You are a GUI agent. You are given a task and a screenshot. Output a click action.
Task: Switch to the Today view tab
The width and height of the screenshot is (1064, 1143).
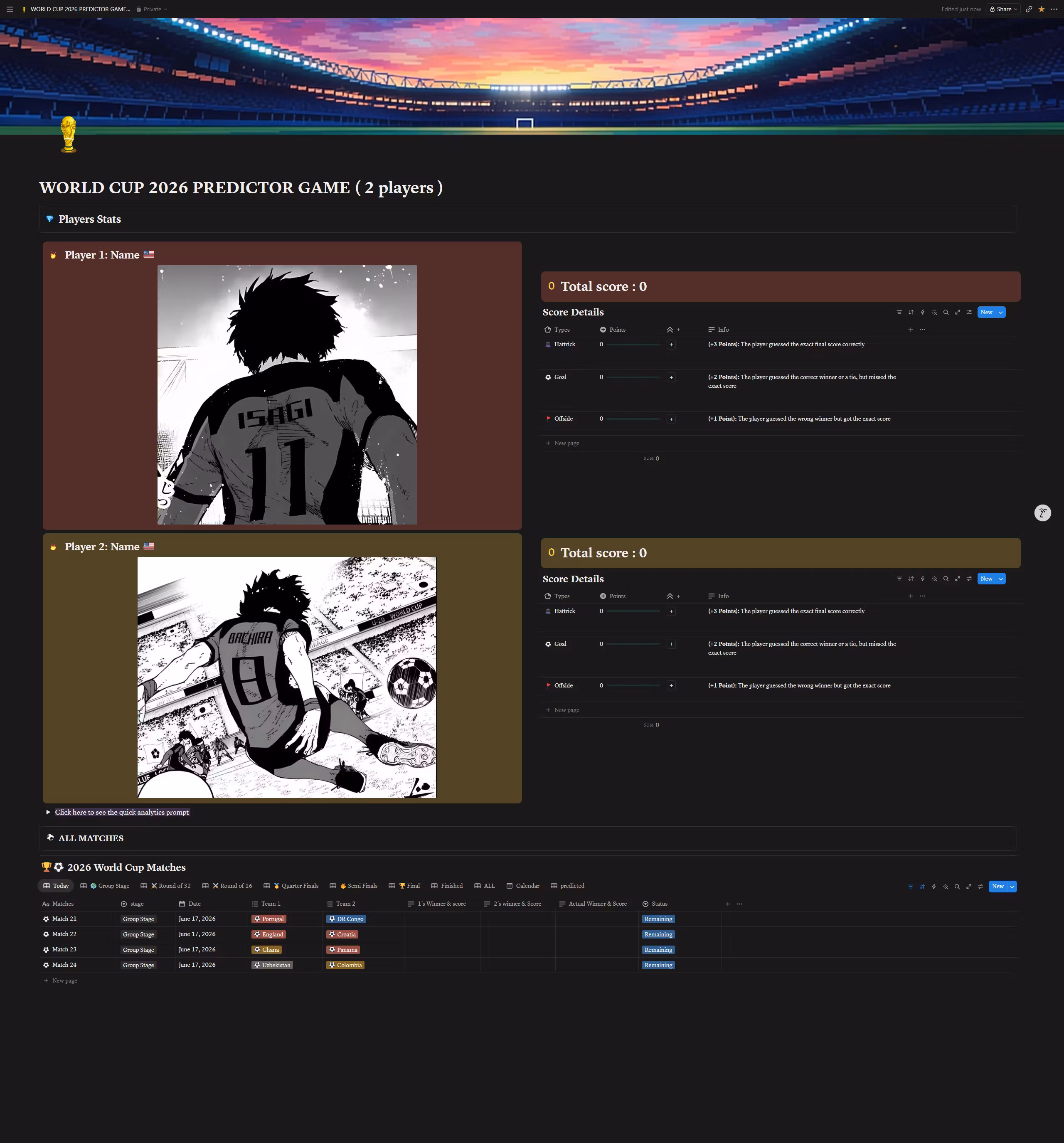(x=57, y=886)
